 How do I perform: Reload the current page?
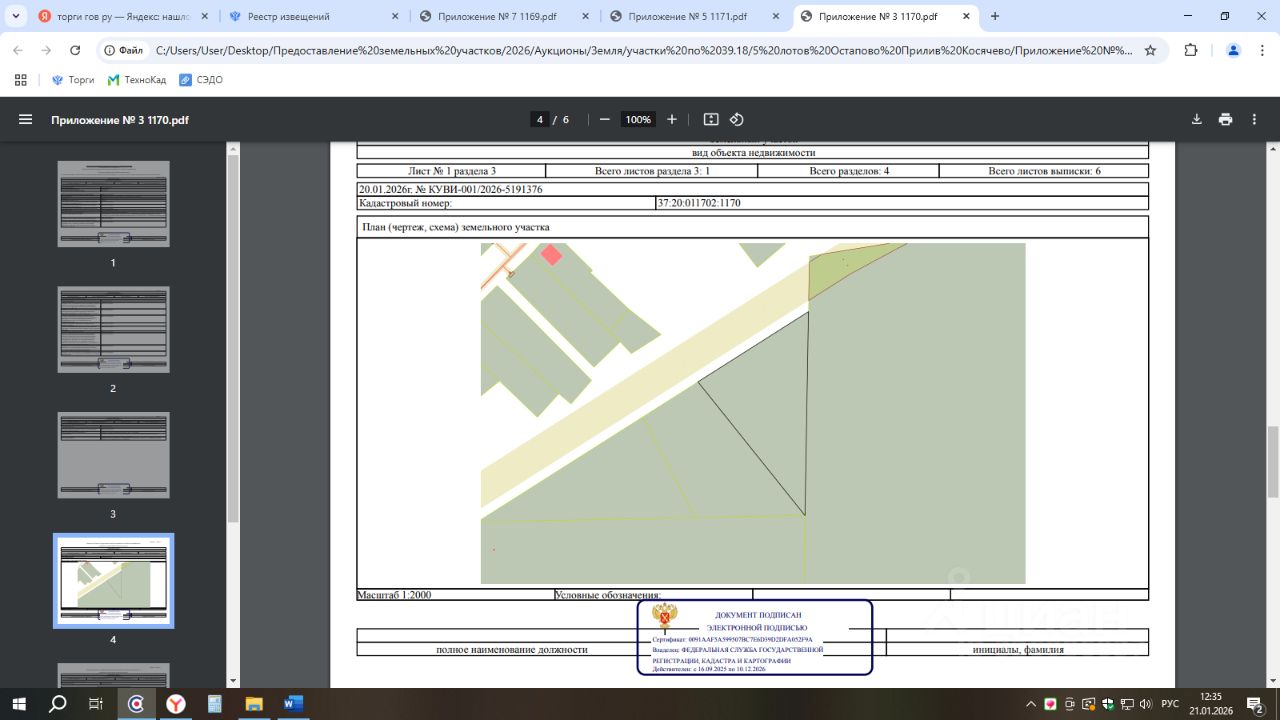[75, 50]
